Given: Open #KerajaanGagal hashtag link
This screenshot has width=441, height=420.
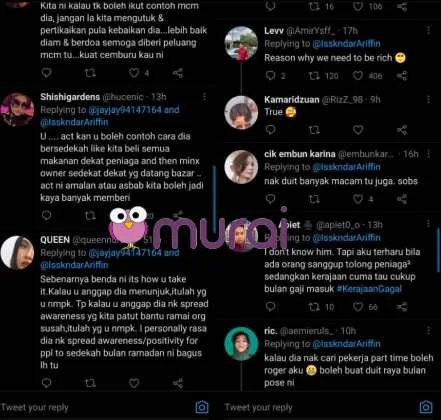Looking at the screenshot, I should (369, 289).
